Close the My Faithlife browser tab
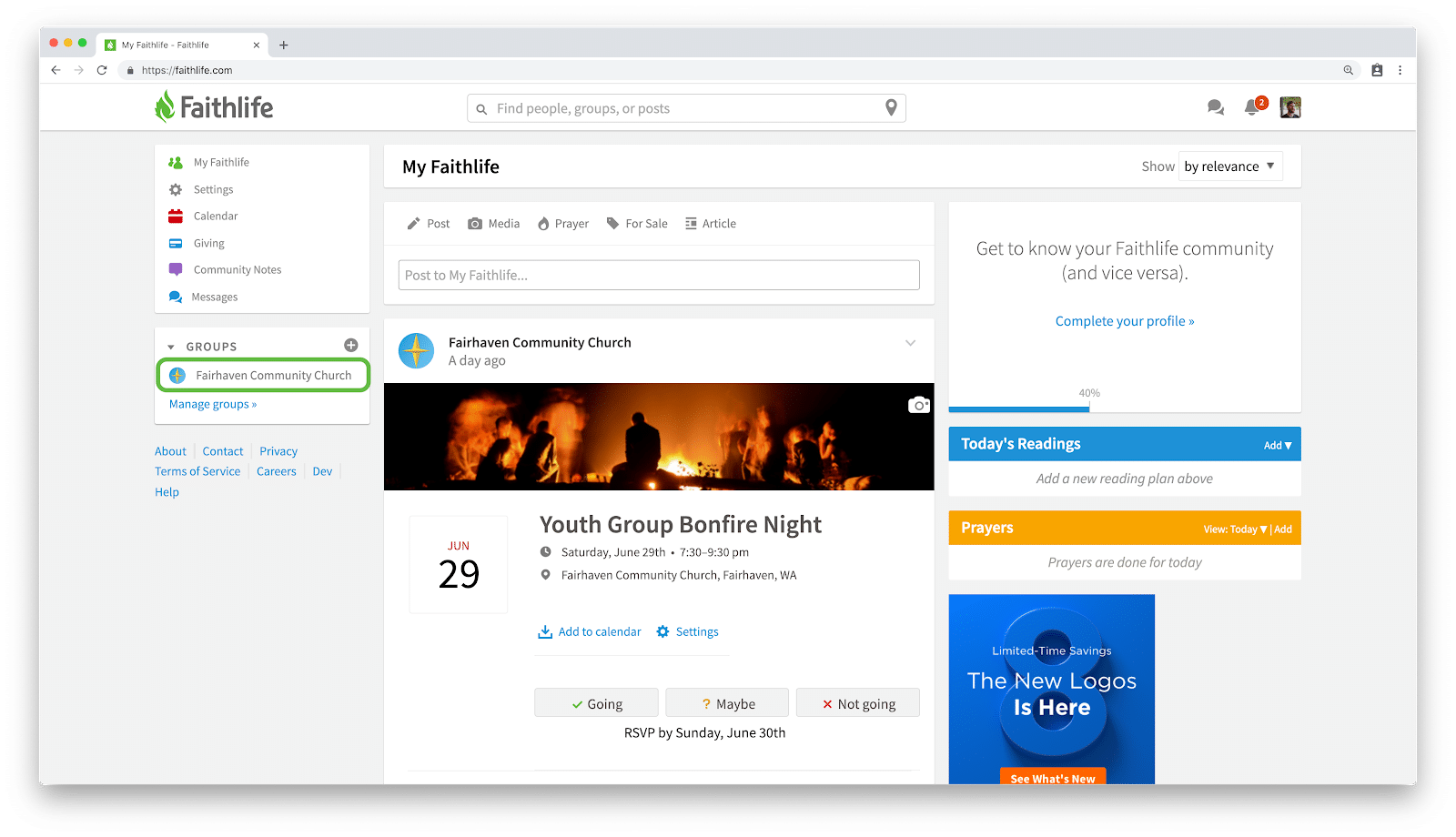 pos(257,45)
